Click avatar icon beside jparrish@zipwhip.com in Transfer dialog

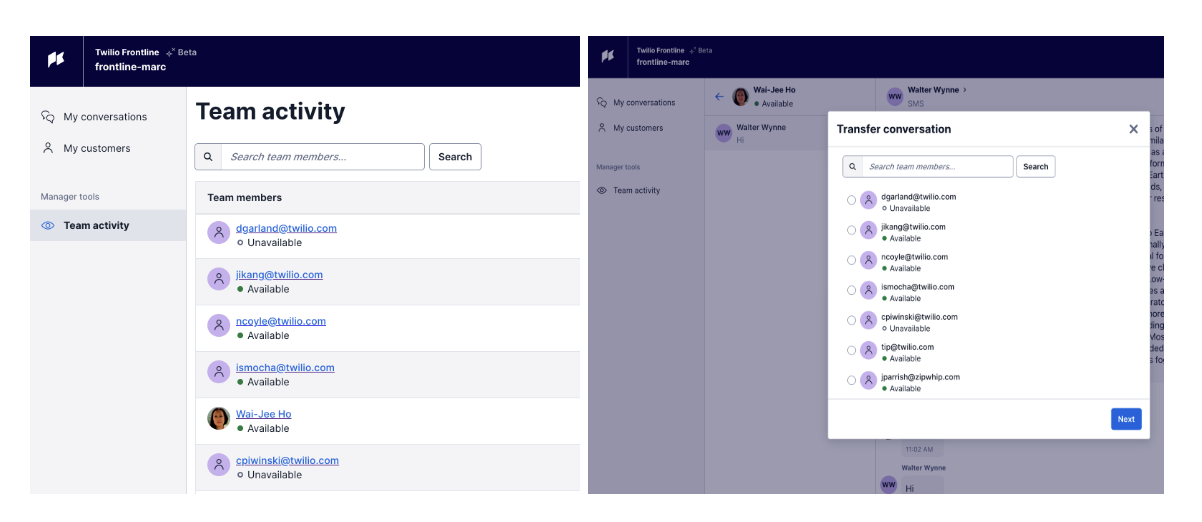[869, 380]
